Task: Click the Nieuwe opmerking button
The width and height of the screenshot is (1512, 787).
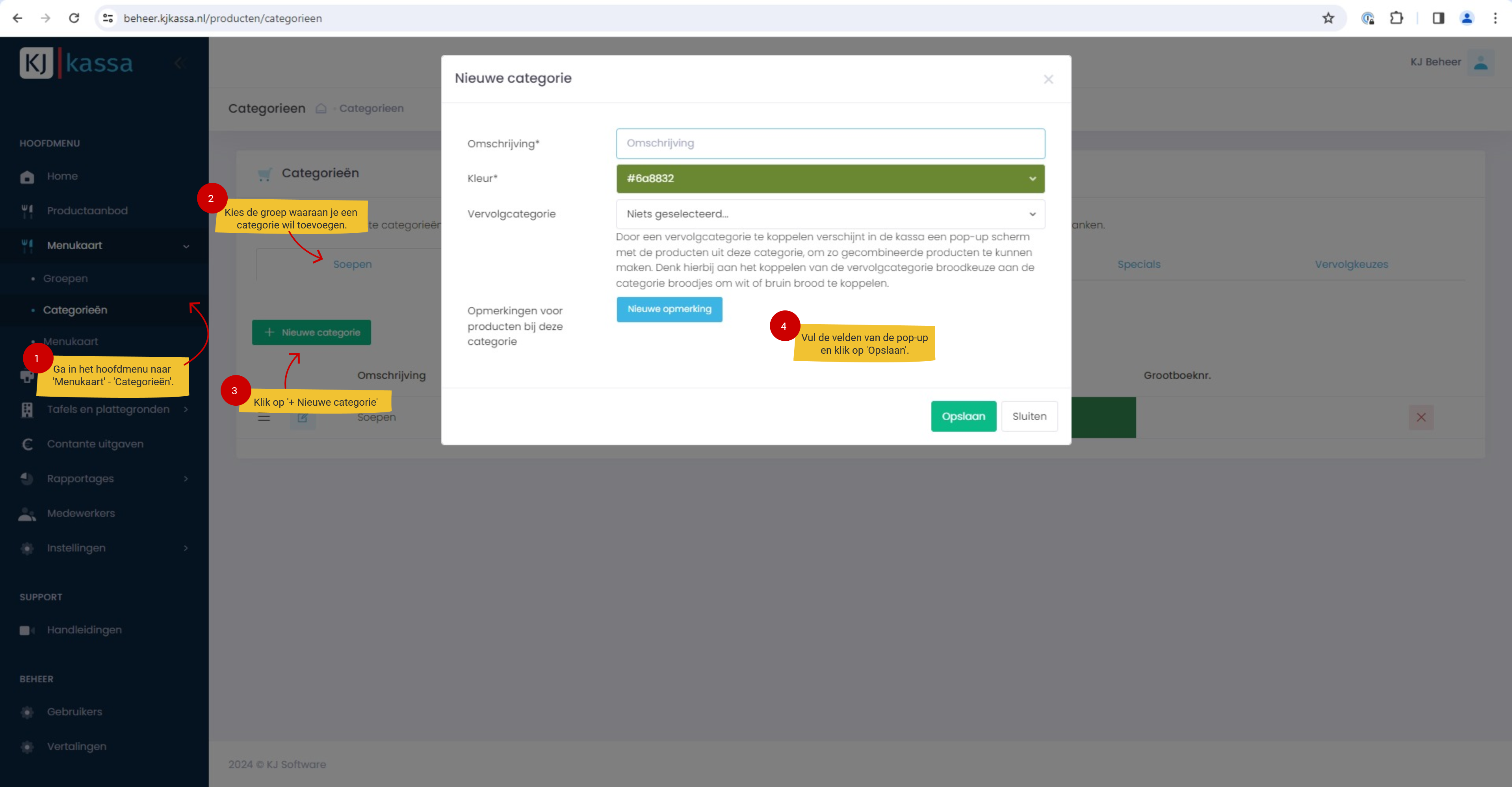Action: [x=669, y=309]
